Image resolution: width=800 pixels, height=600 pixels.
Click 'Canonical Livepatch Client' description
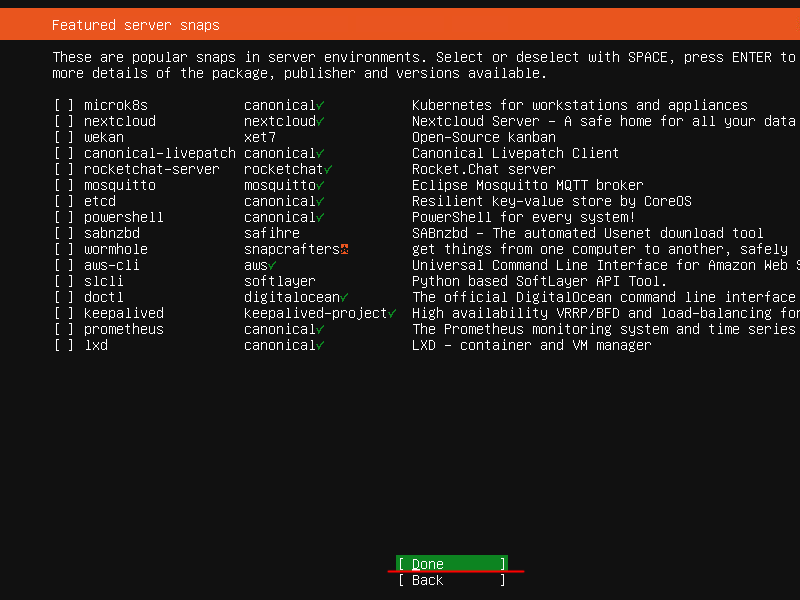coord(515,153)
